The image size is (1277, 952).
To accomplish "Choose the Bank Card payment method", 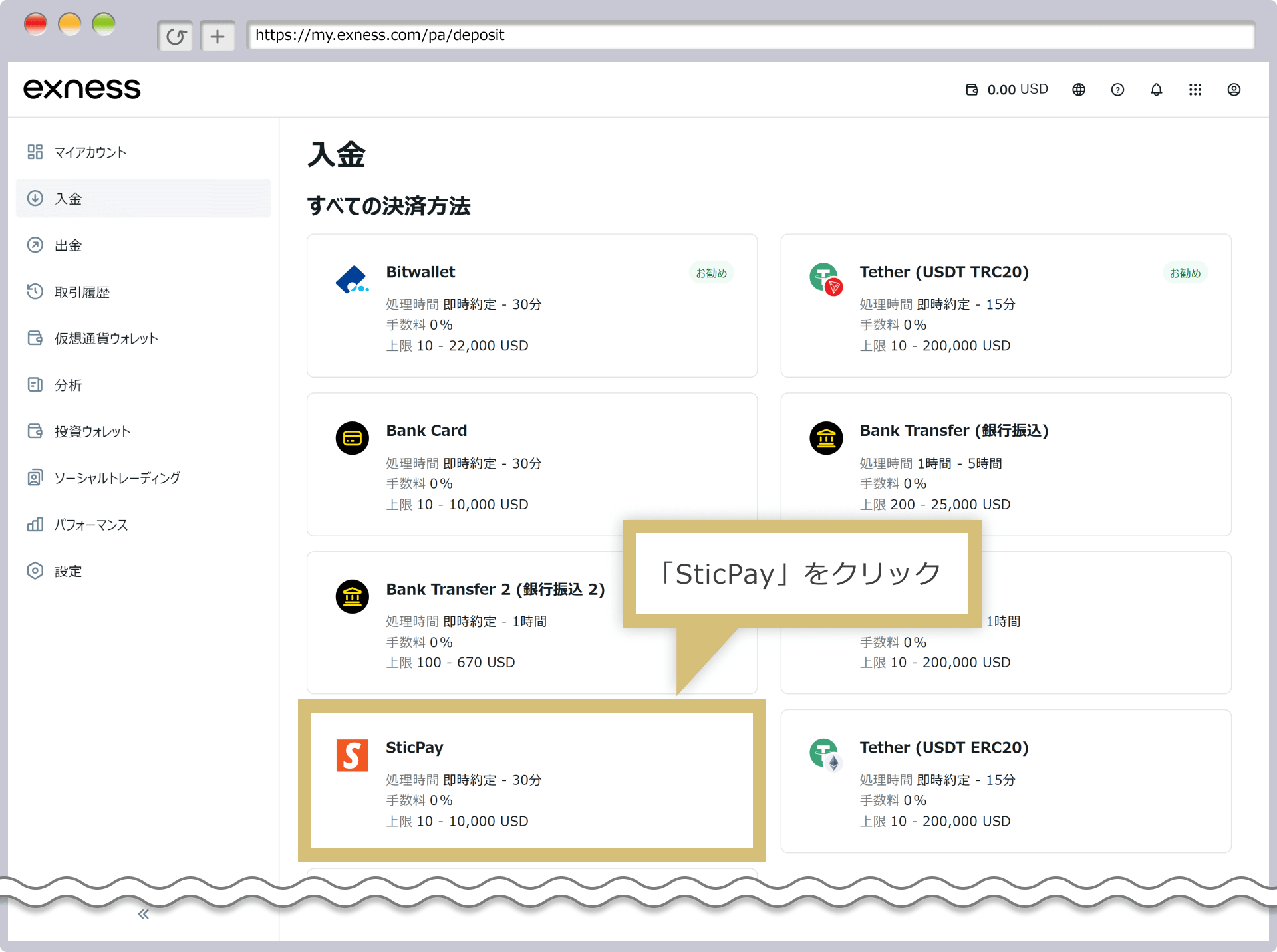I will 532,465.
